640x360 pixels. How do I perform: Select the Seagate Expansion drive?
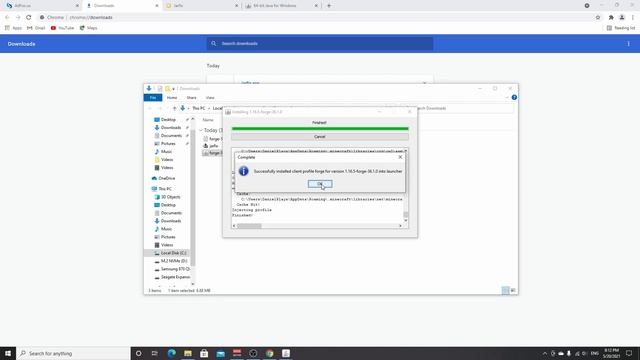point(175,277)
